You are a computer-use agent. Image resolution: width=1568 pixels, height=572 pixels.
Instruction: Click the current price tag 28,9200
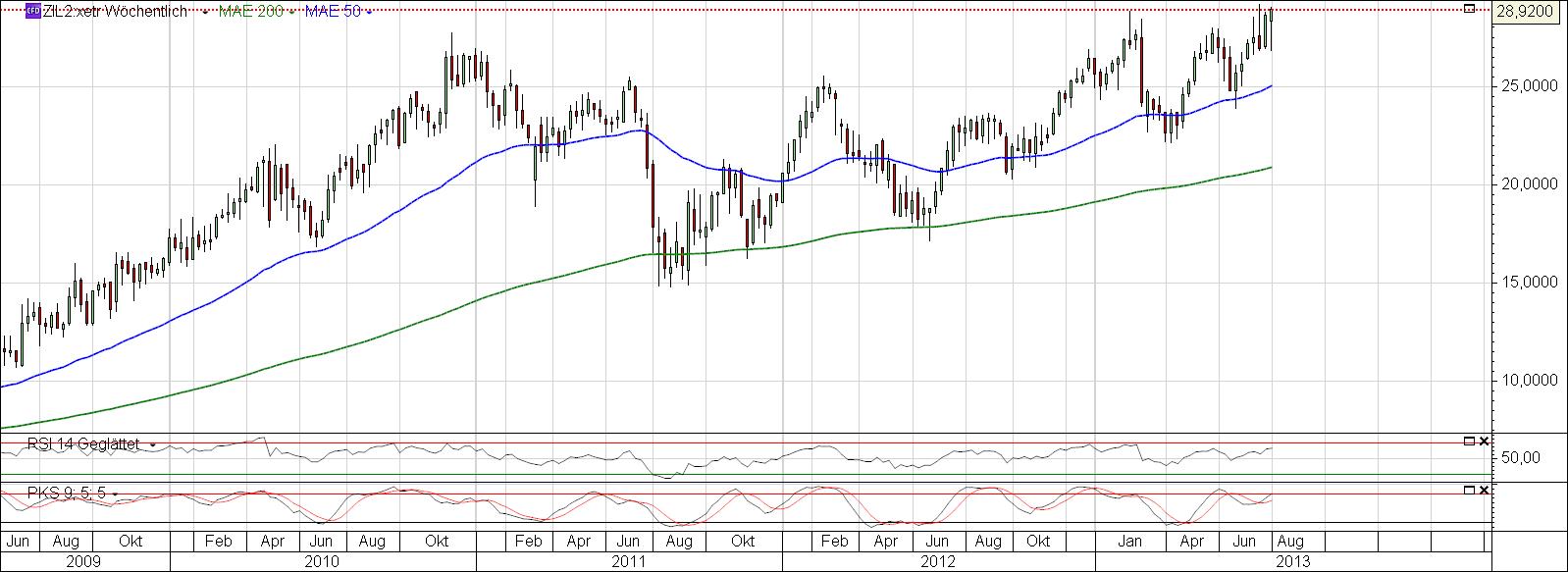pyautogui.click(x=1526, y=12)
